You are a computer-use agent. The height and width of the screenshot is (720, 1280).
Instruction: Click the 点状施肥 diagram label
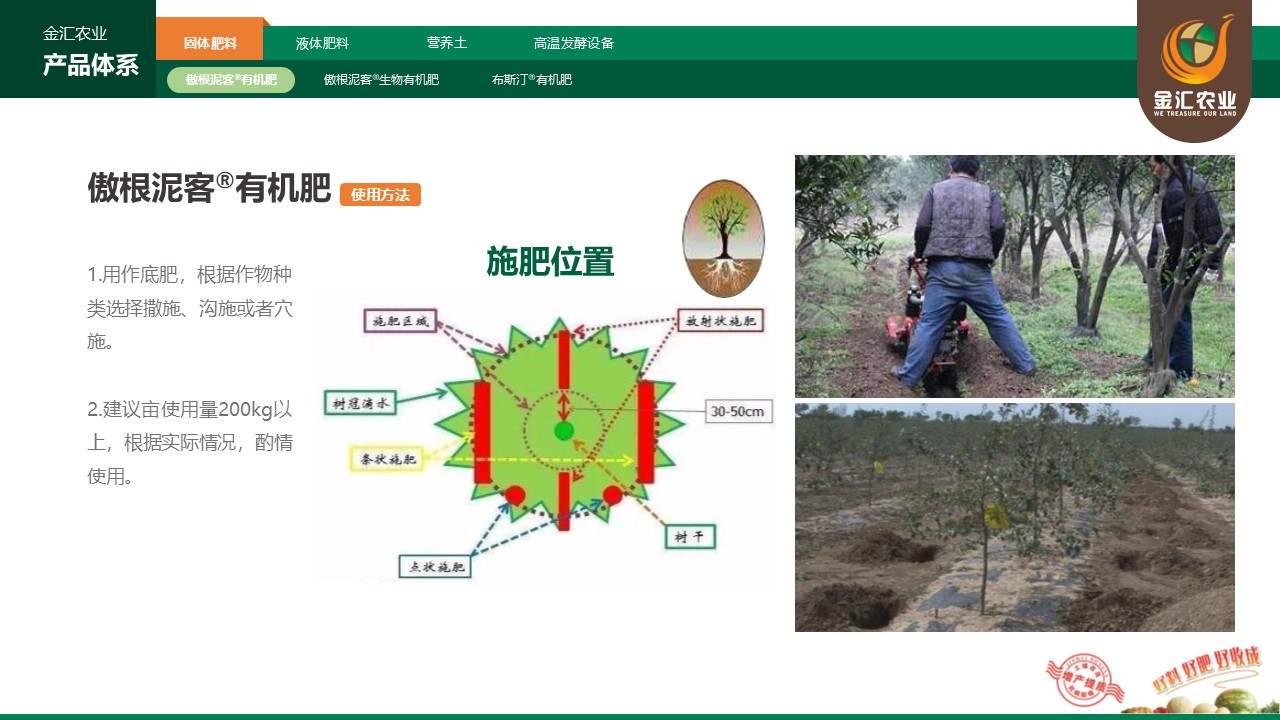pos(435,567)
